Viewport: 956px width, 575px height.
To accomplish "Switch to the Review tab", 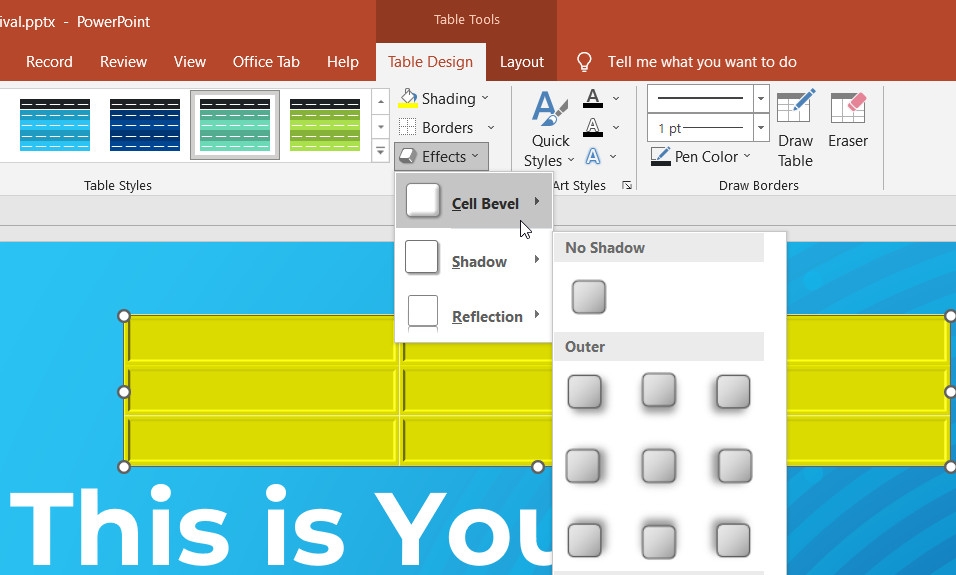I will coord(123,62).
